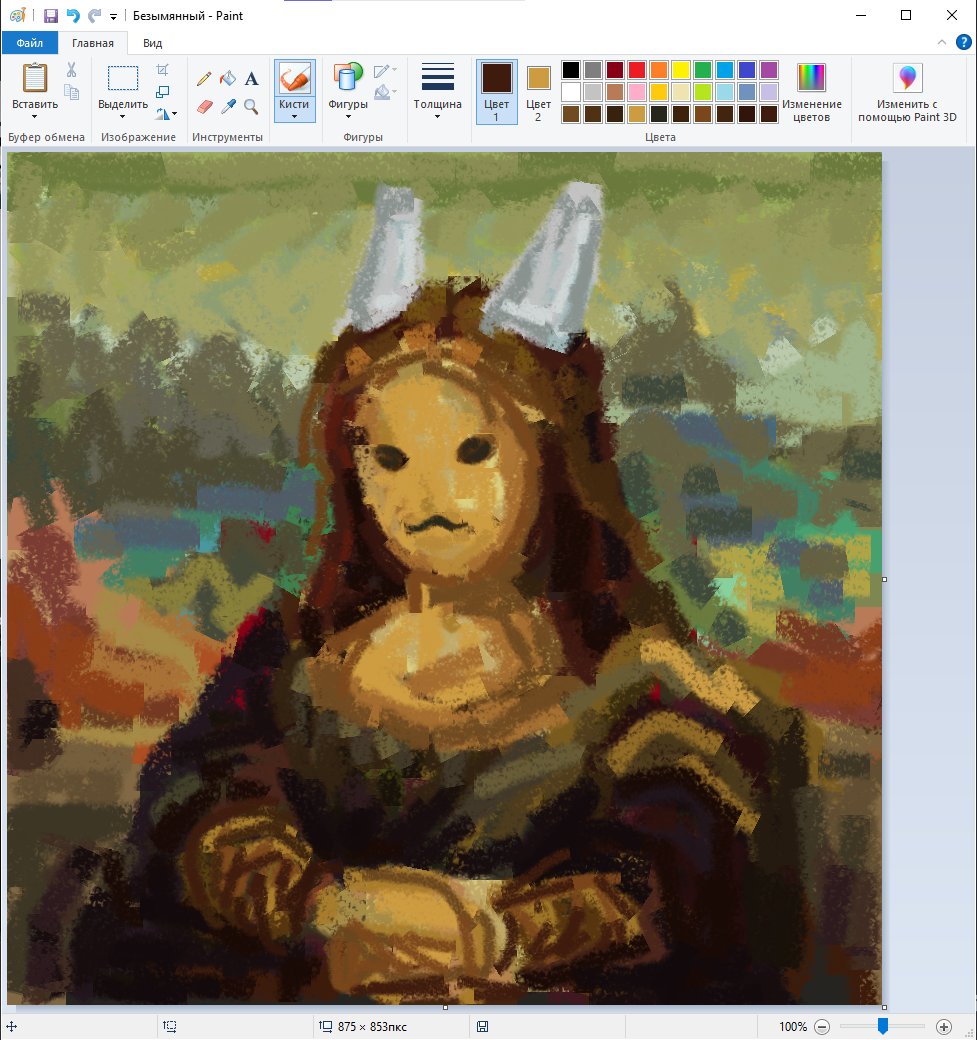
Task: Select the Magnifier tool
Action: (251, 106)
